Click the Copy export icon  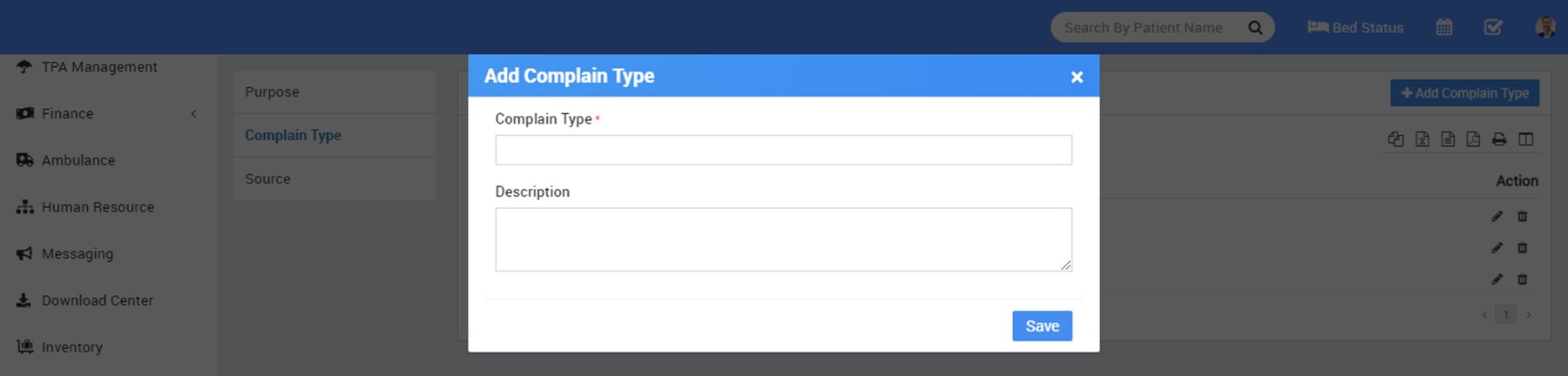point(1396,139)
